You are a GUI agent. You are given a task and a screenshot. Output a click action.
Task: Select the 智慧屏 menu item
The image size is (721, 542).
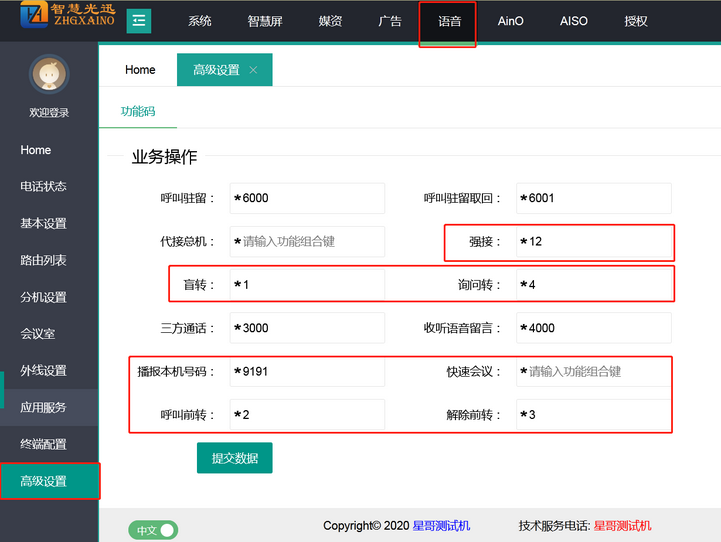[x=265, y=21]
